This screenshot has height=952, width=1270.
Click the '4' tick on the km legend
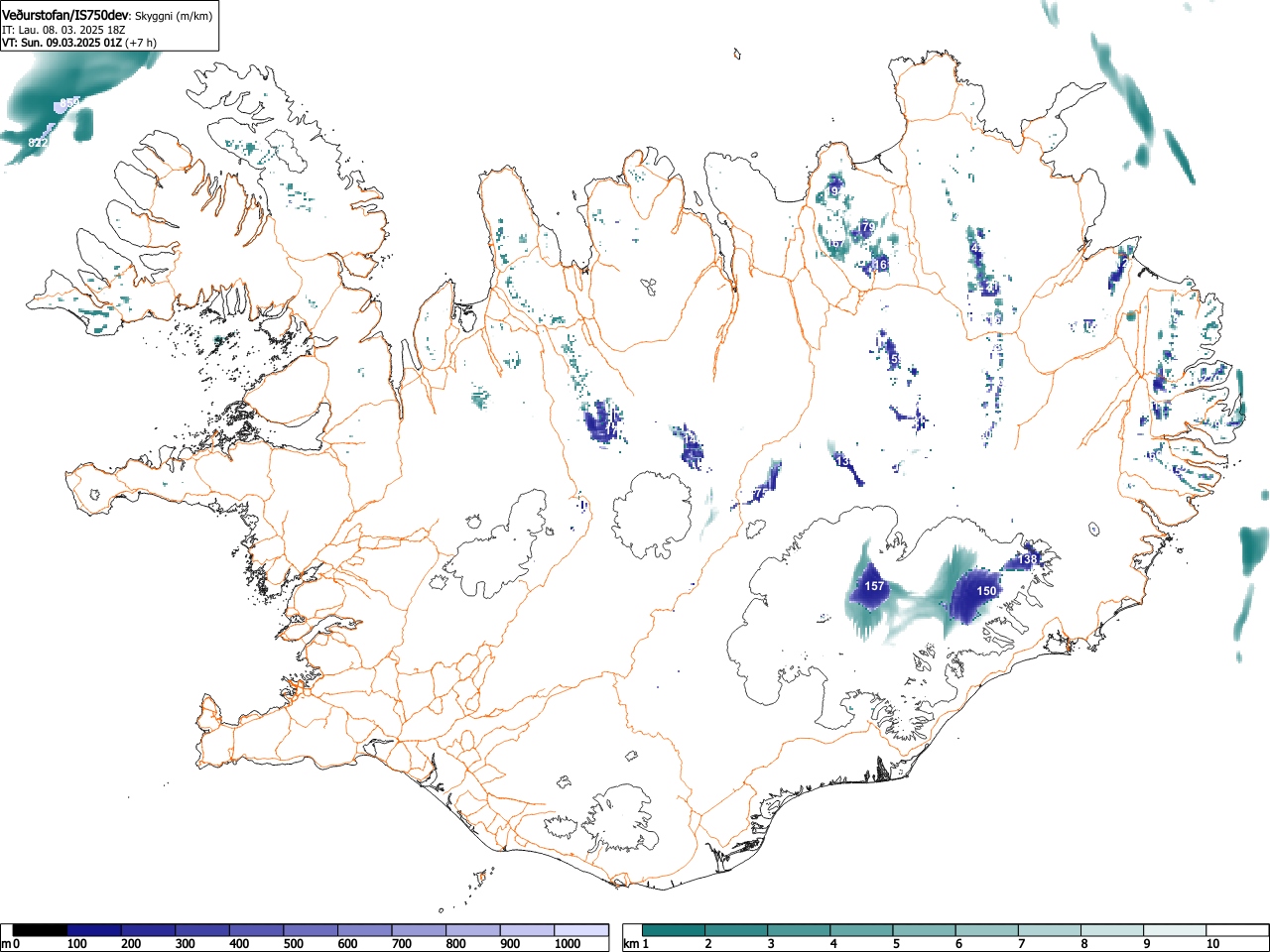tap(833, 944)
